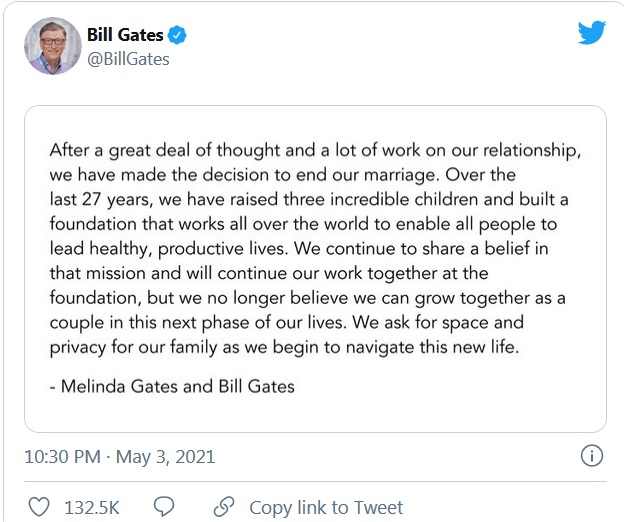Click the Twitter bird logo
Screen dimensions: 624x522
point(592,32)
